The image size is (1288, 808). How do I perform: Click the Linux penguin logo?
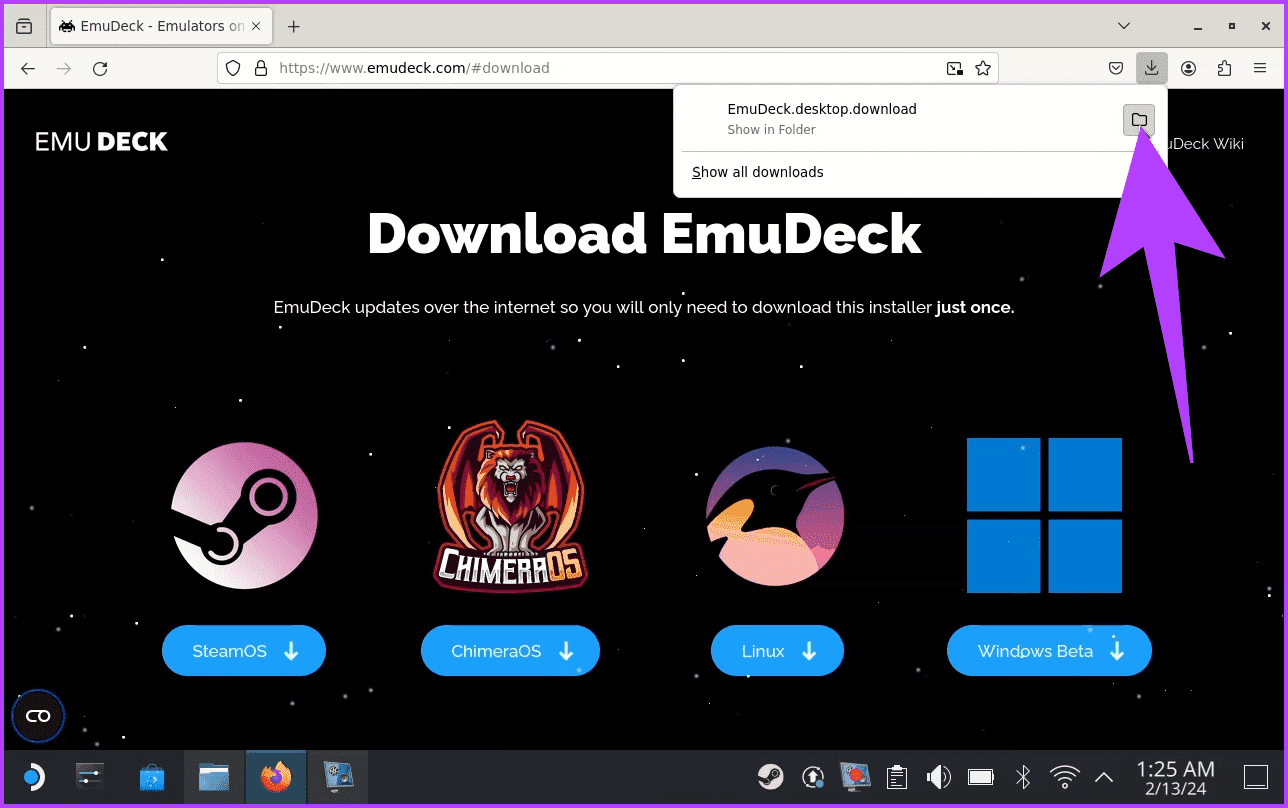[x=775, y=516]
